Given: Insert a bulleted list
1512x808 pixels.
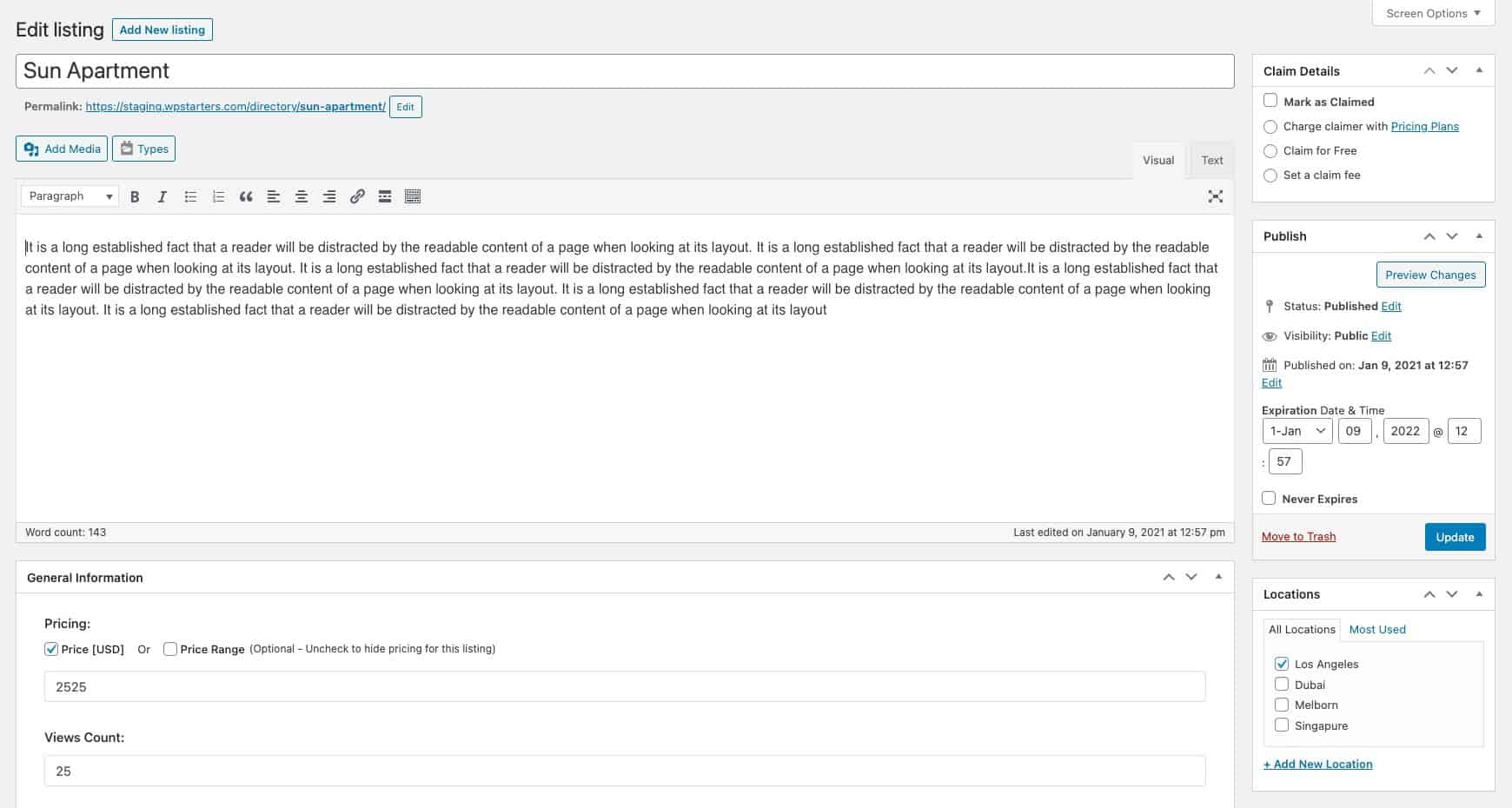Looking at the screenshot, I should pyautogui.click(x=190, y=196).
